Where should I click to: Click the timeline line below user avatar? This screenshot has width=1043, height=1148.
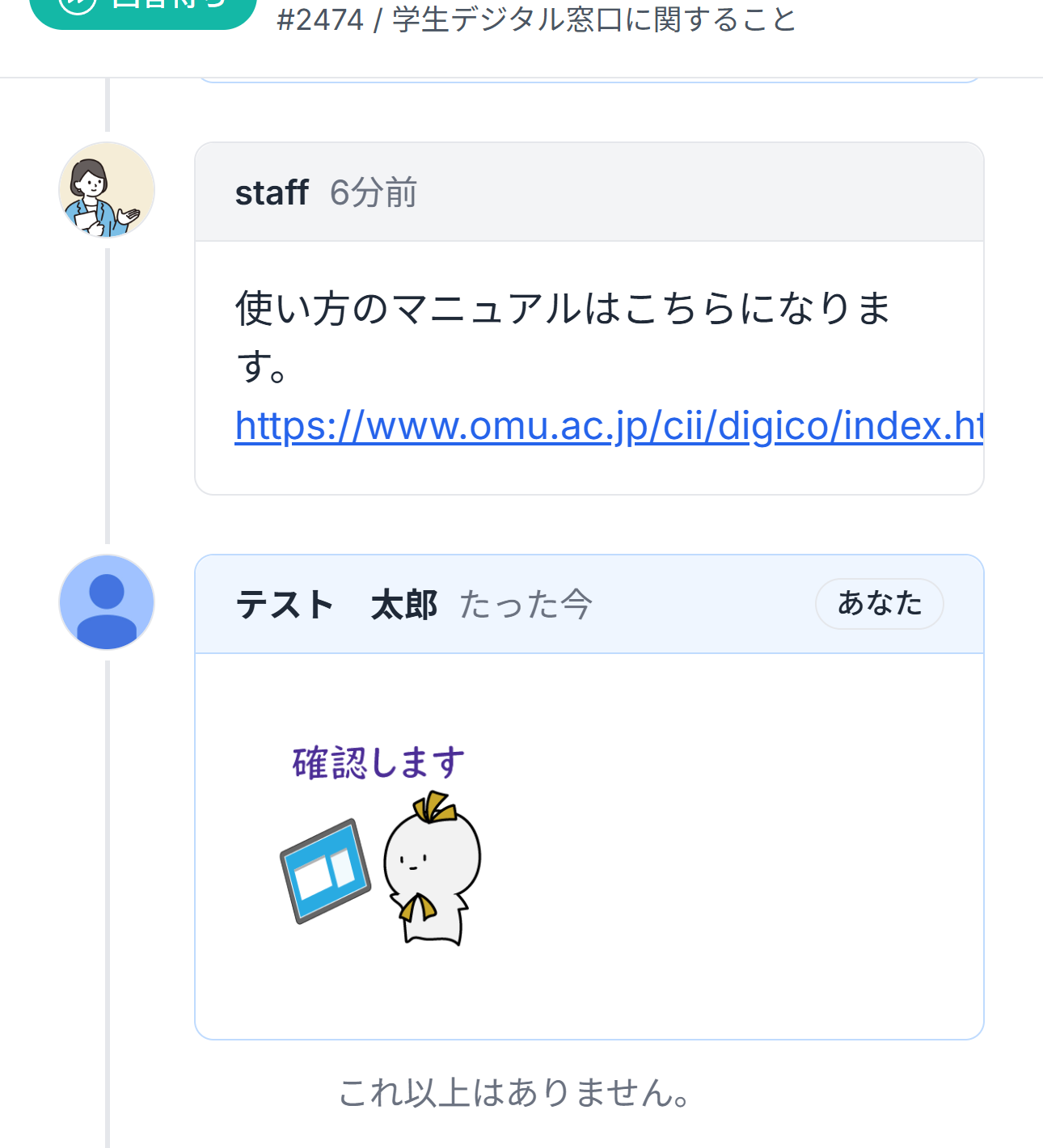pyautogui.click(x=107, y=889)
